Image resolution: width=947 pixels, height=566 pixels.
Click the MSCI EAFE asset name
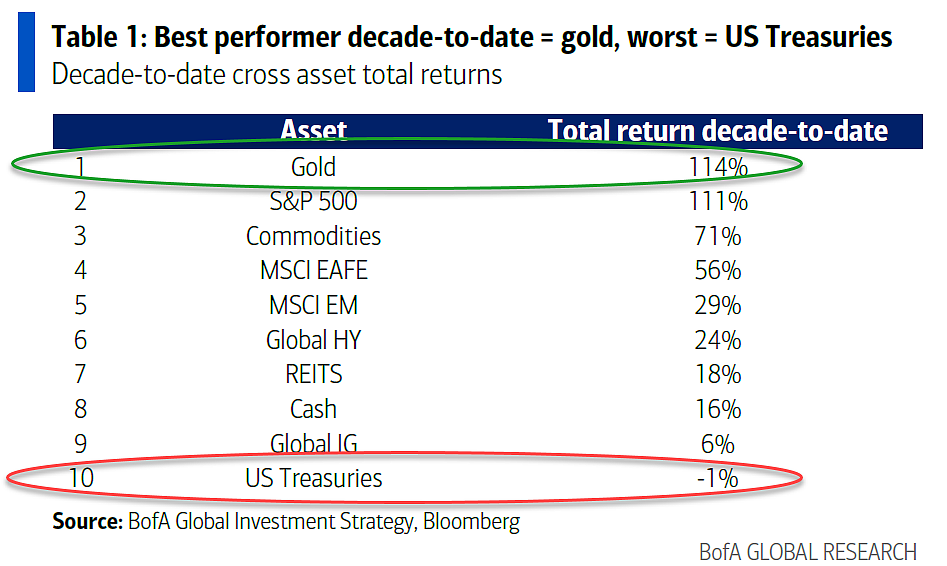(313, 270)
